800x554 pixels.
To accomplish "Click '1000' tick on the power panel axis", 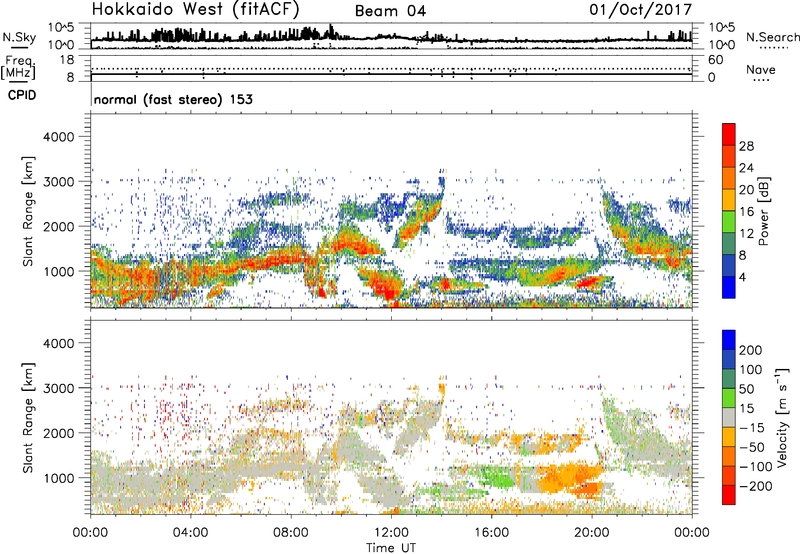I will point(59,272).
